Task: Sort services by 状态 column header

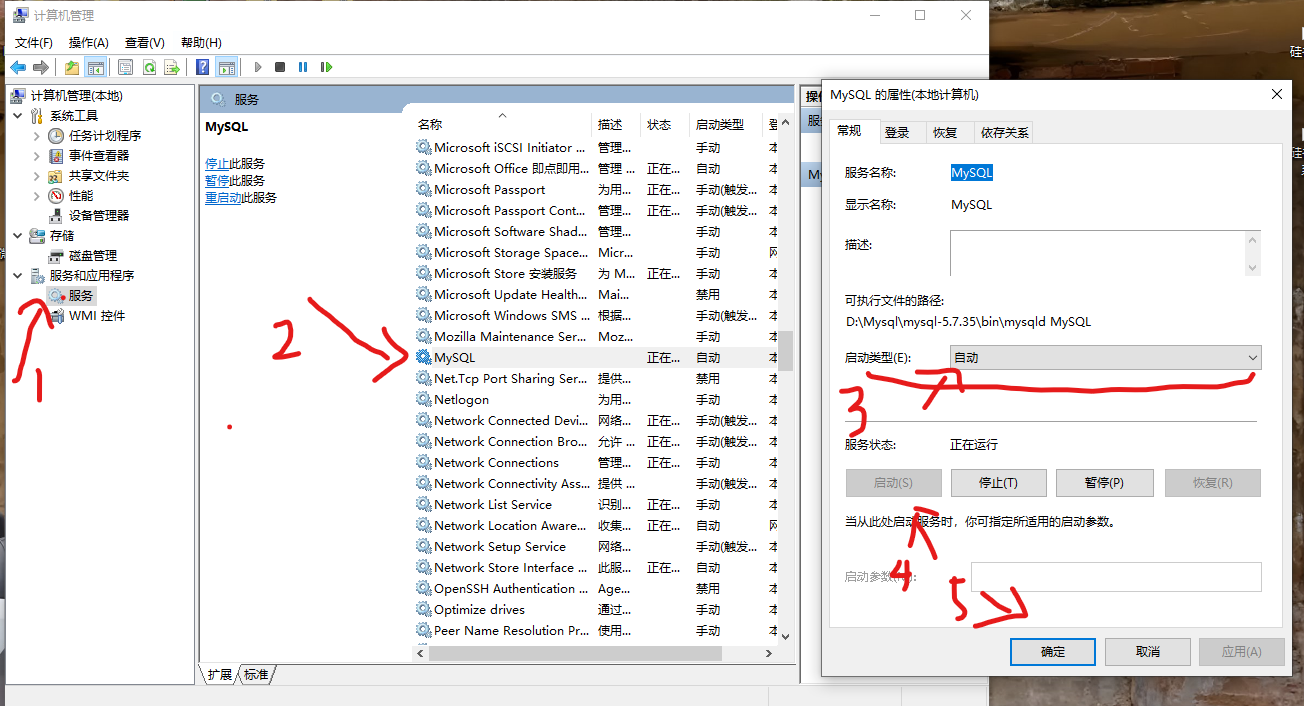Action: pos(665,124)
